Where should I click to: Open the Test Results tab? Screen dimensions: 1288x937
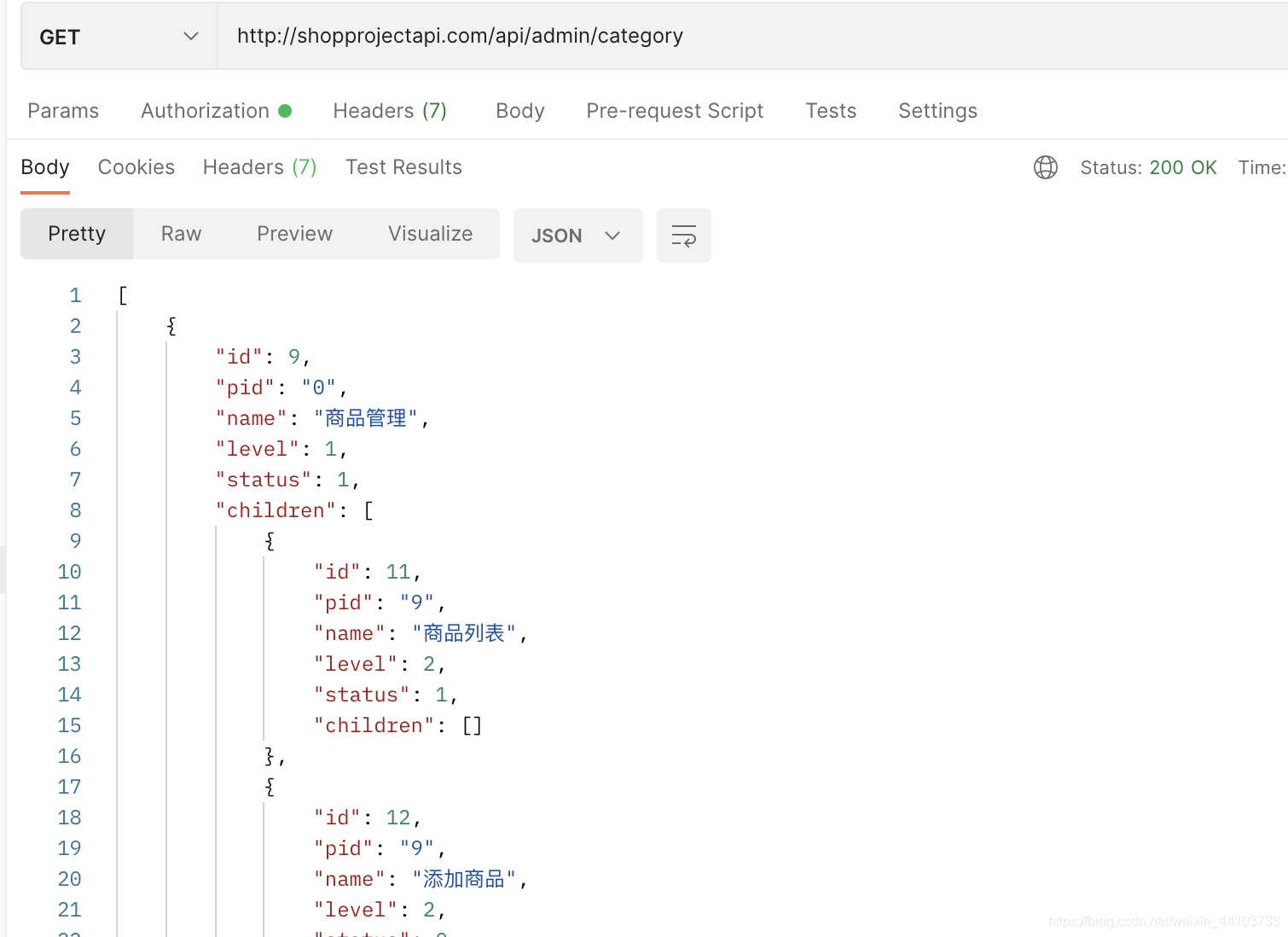(403, 167)
